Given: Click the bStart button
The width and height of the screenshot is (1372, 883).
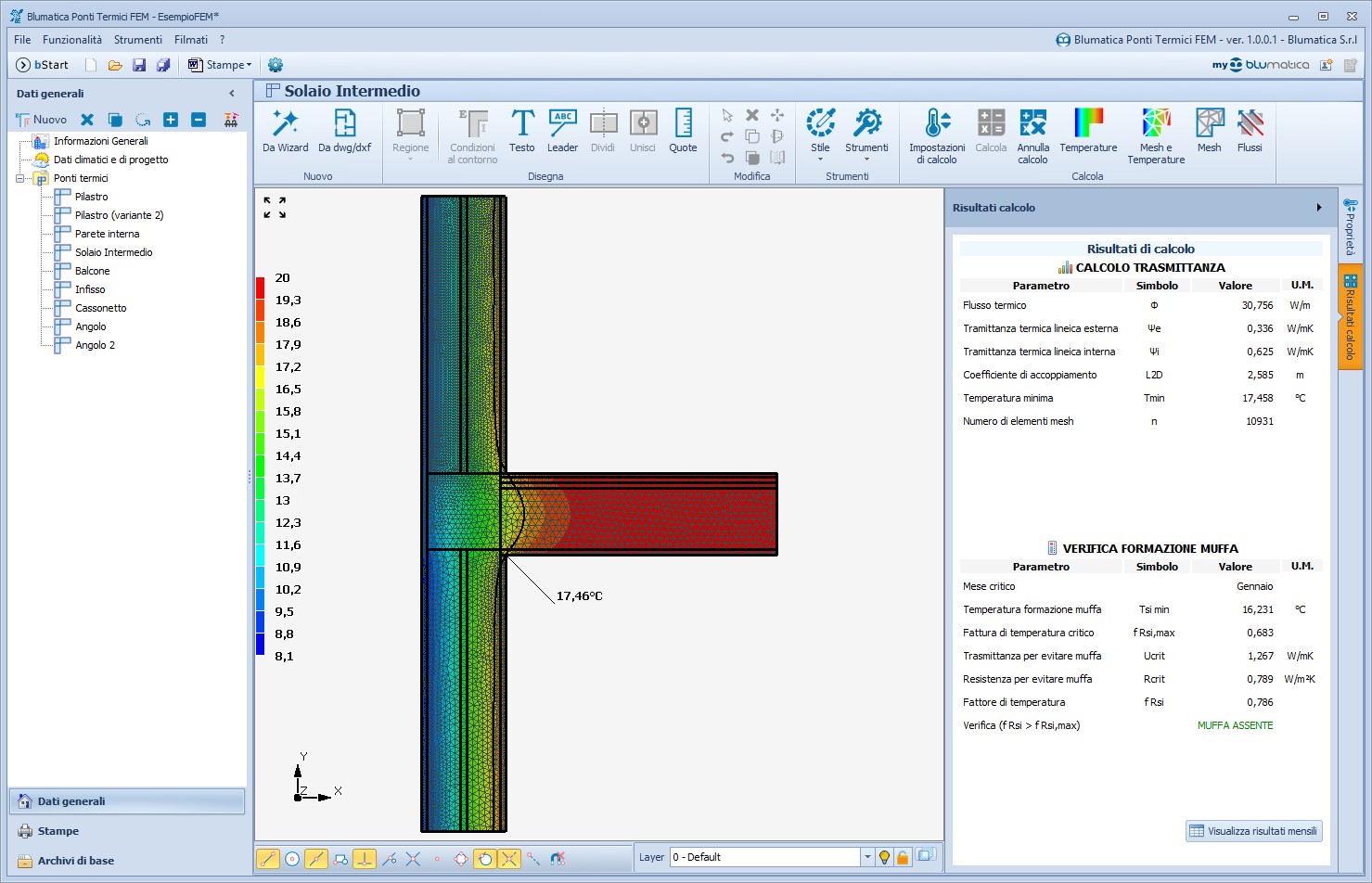Looking at the screenshot, I should [43, 65].
